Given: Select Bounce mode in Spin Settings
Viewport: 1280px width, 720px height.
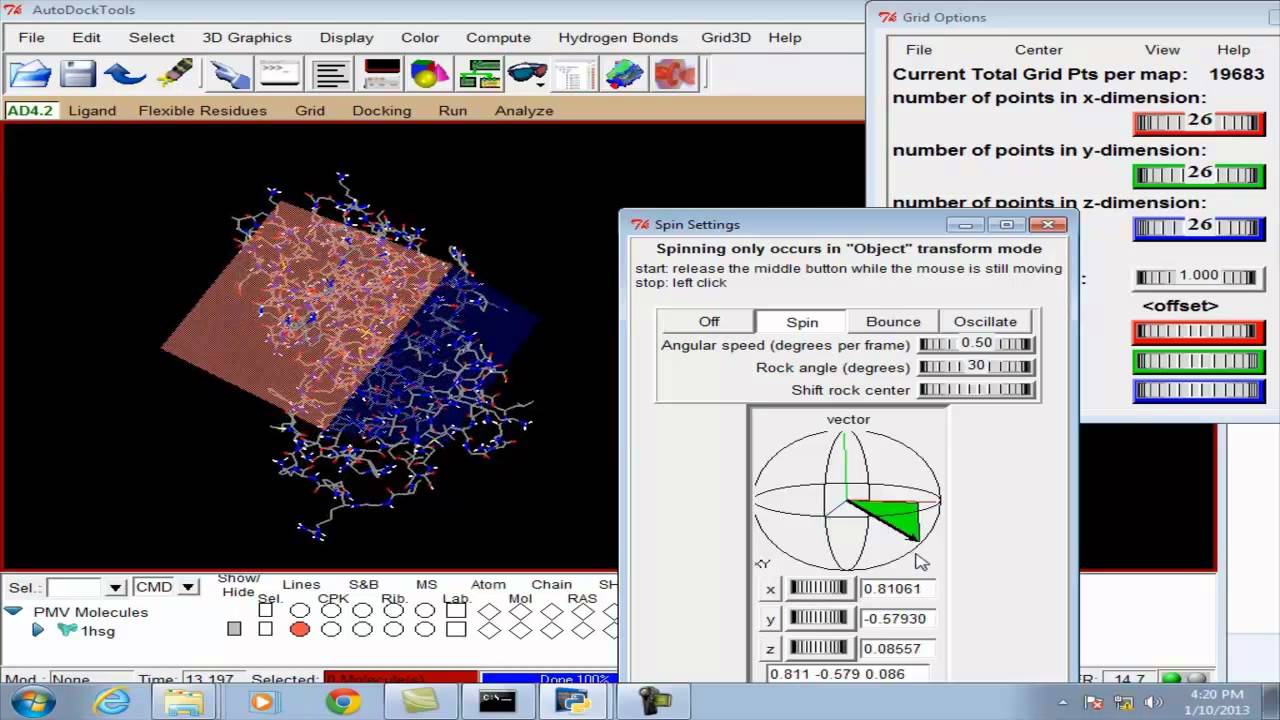Looking at the screenshot, I should 893,321.
